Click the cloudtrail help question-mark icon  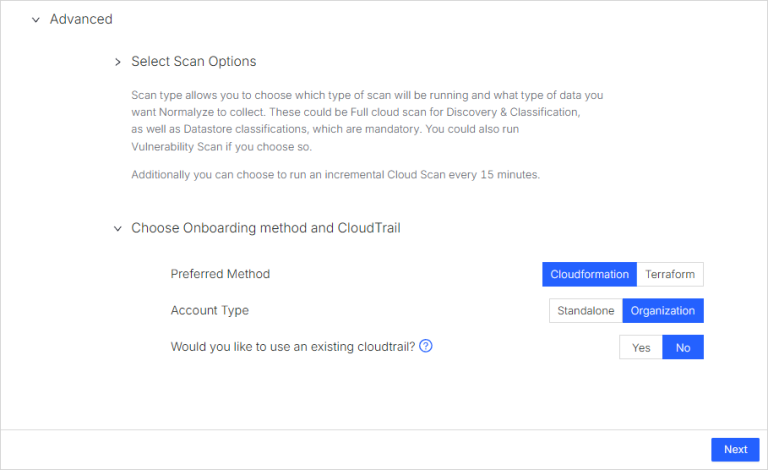tap(425, 346)
